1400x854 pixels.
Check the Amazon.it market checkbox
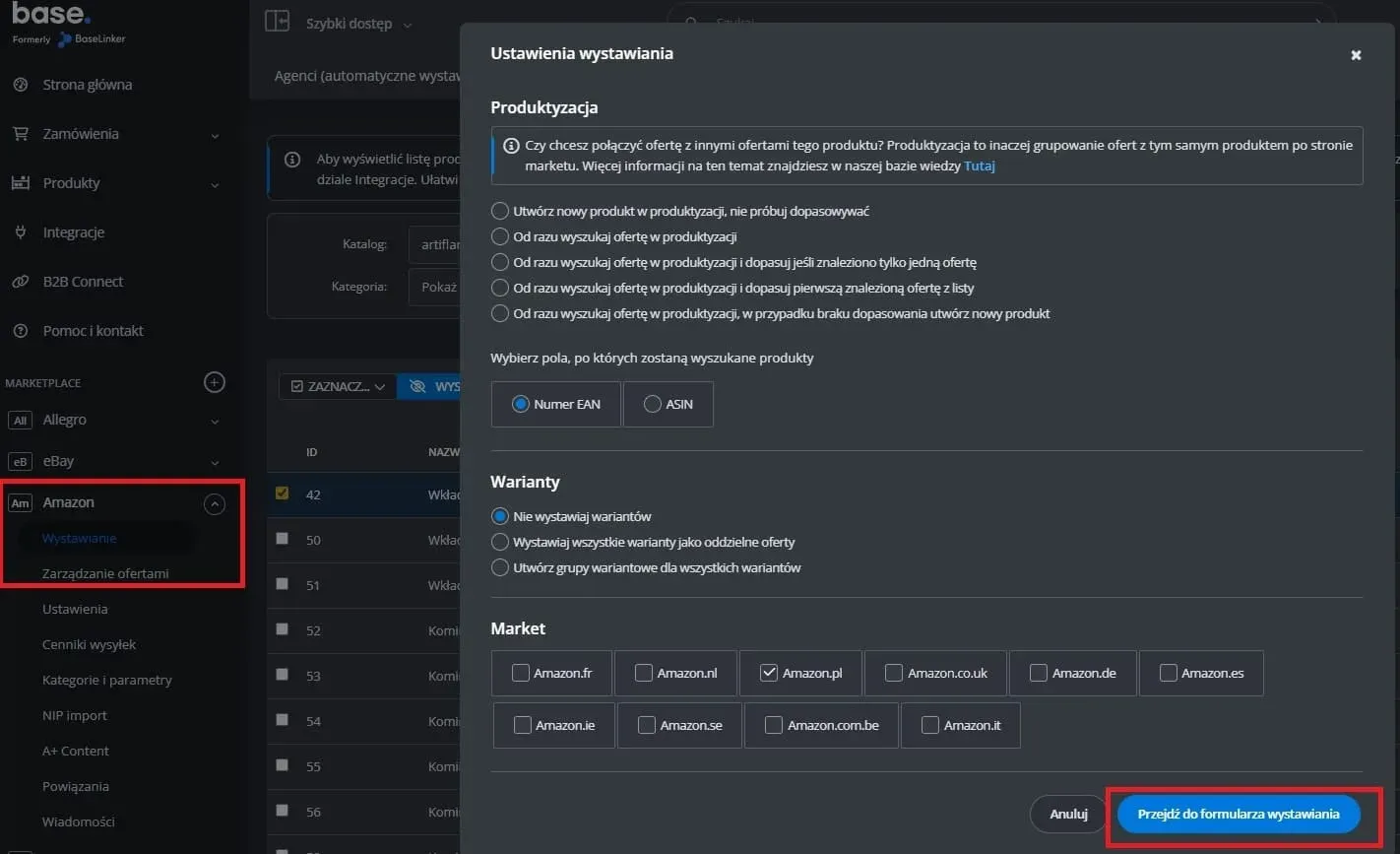pos(930,725)
